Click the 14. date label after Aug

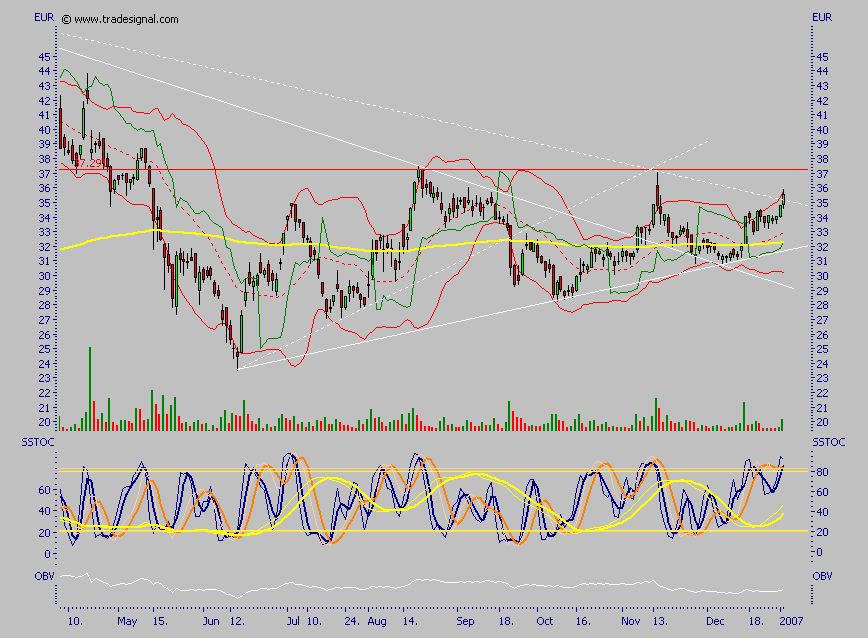410,621
